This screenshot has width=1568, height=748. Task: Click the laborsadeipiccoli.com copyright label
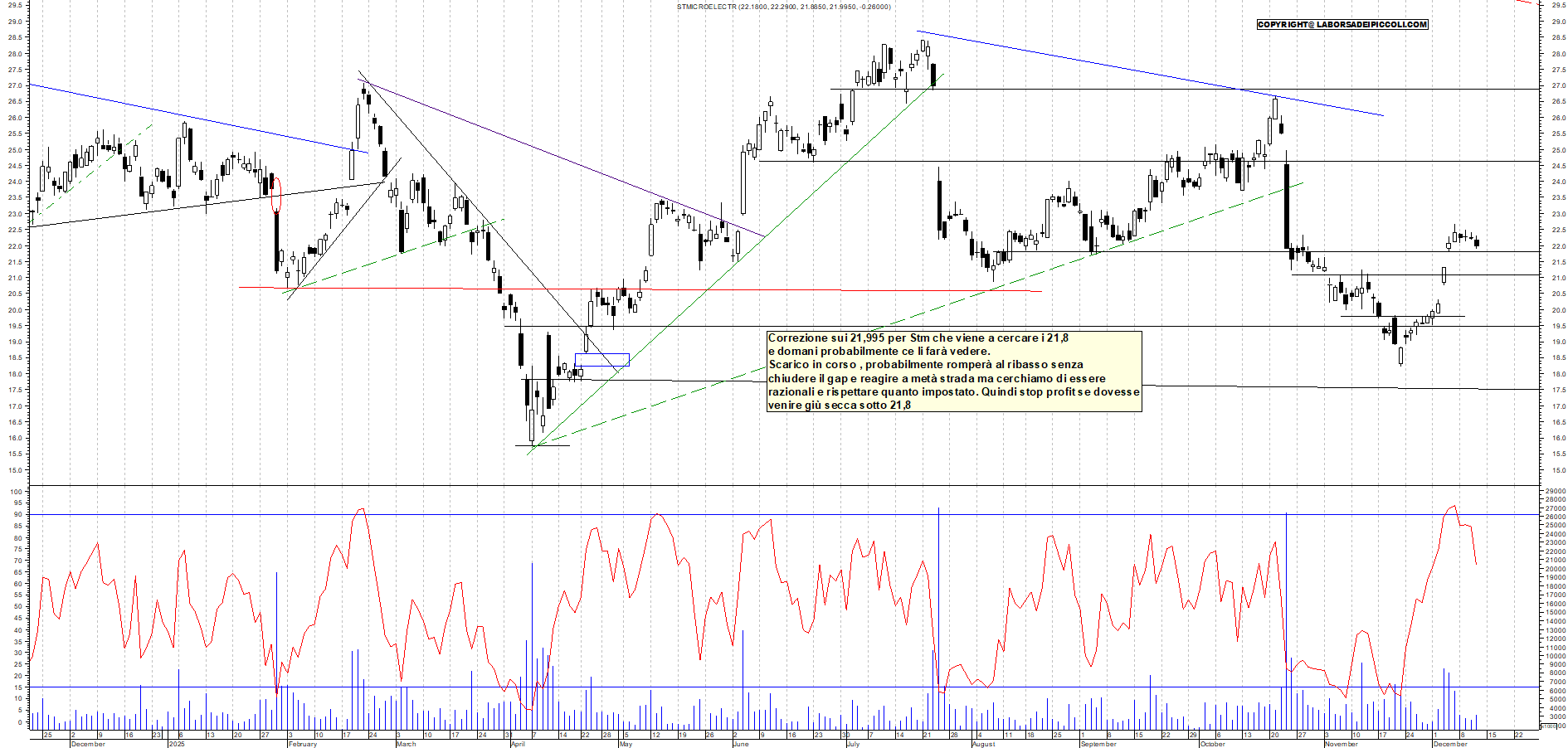tap(1342, 25)
